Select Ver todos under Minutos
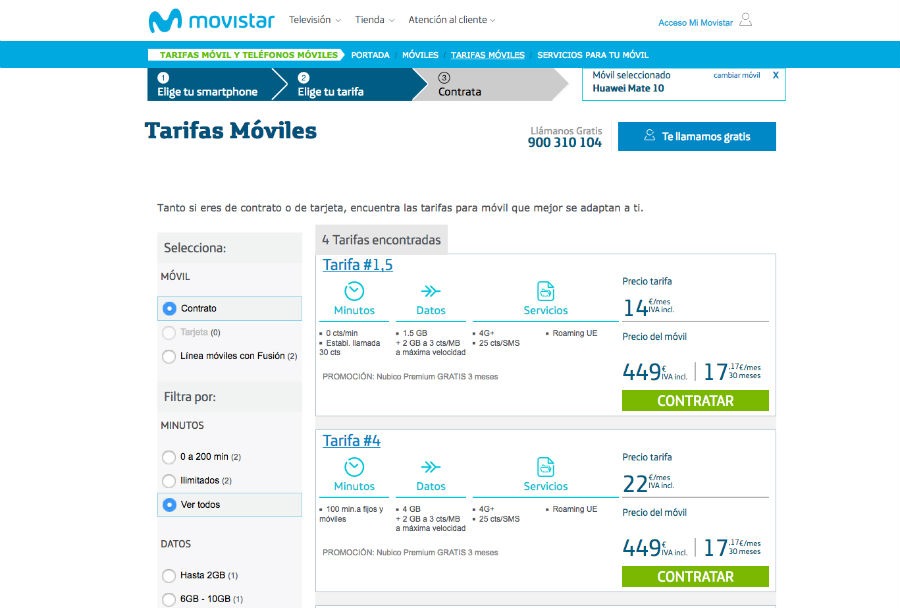Screen dimensions: 900x608 coord(169,505)
